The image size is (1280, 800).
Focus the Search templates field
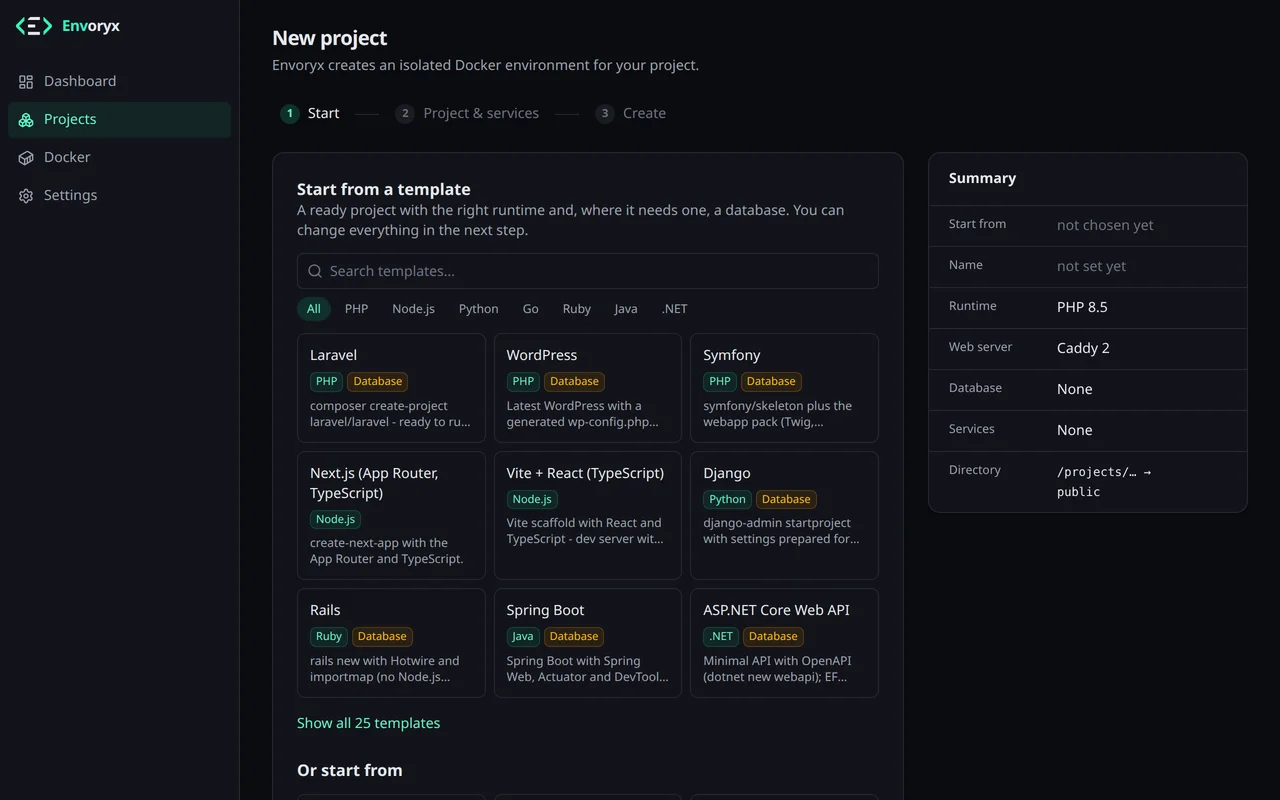click(x=588, y=271)
